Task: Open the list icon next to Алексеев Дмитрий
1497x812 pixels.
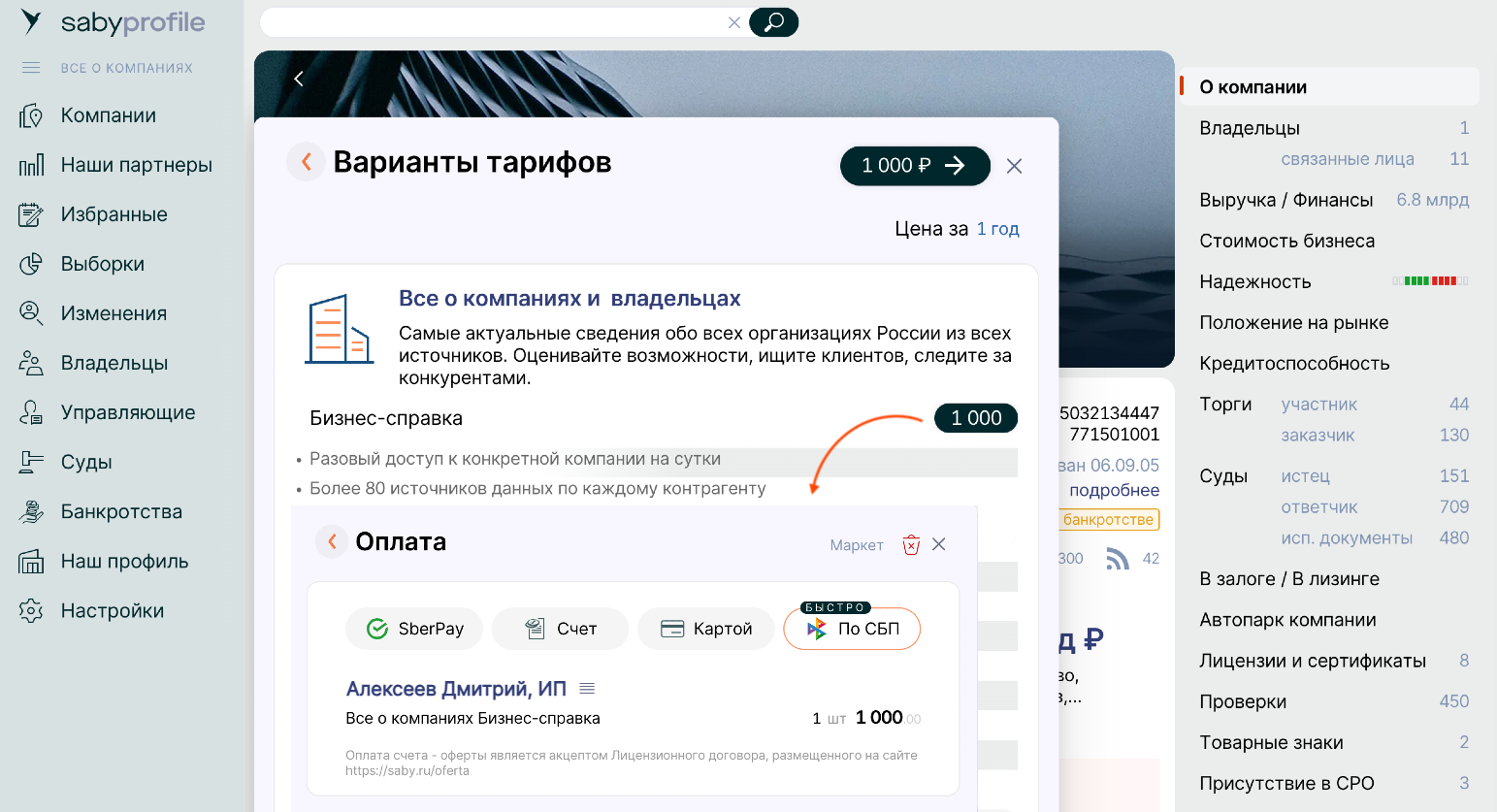Action: (587, 689)
